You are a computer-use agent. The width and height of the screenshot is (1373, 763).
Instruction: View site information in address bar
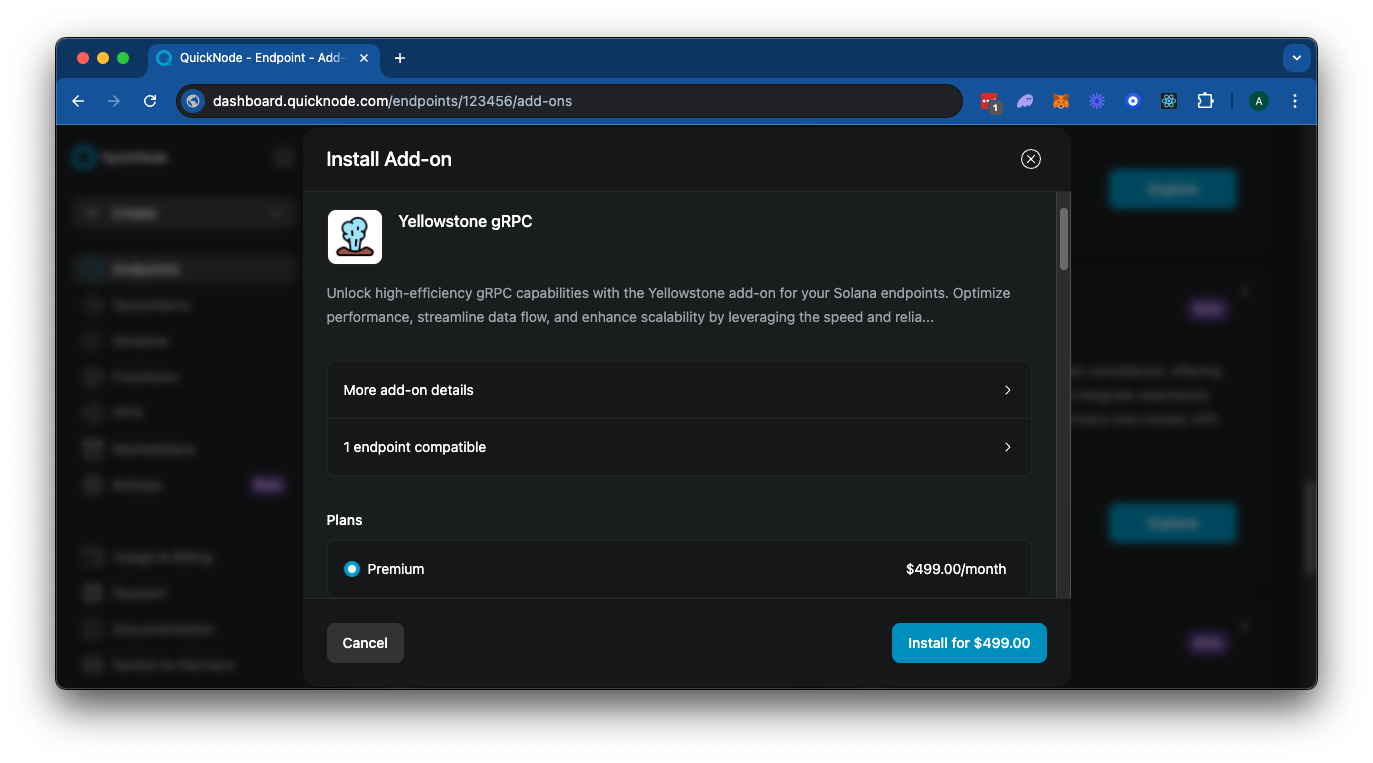click(193, 101)
